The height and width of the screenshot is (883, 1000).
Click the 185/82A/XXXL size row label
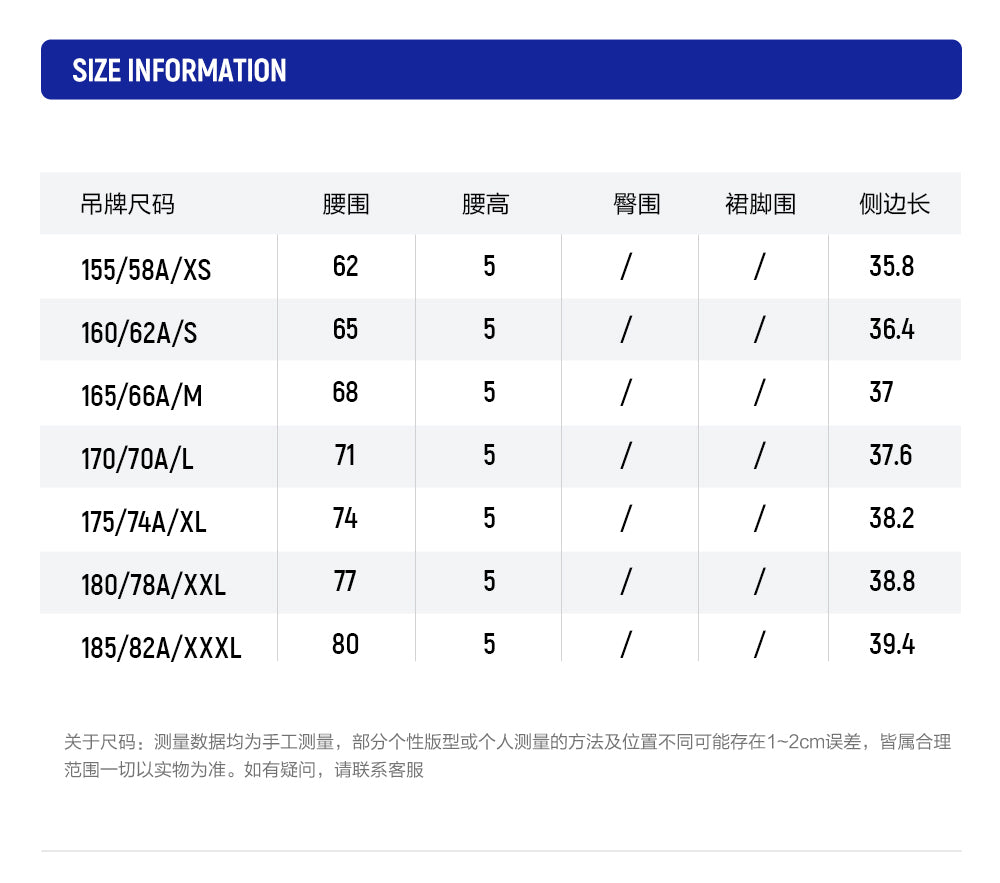[161, 648]
